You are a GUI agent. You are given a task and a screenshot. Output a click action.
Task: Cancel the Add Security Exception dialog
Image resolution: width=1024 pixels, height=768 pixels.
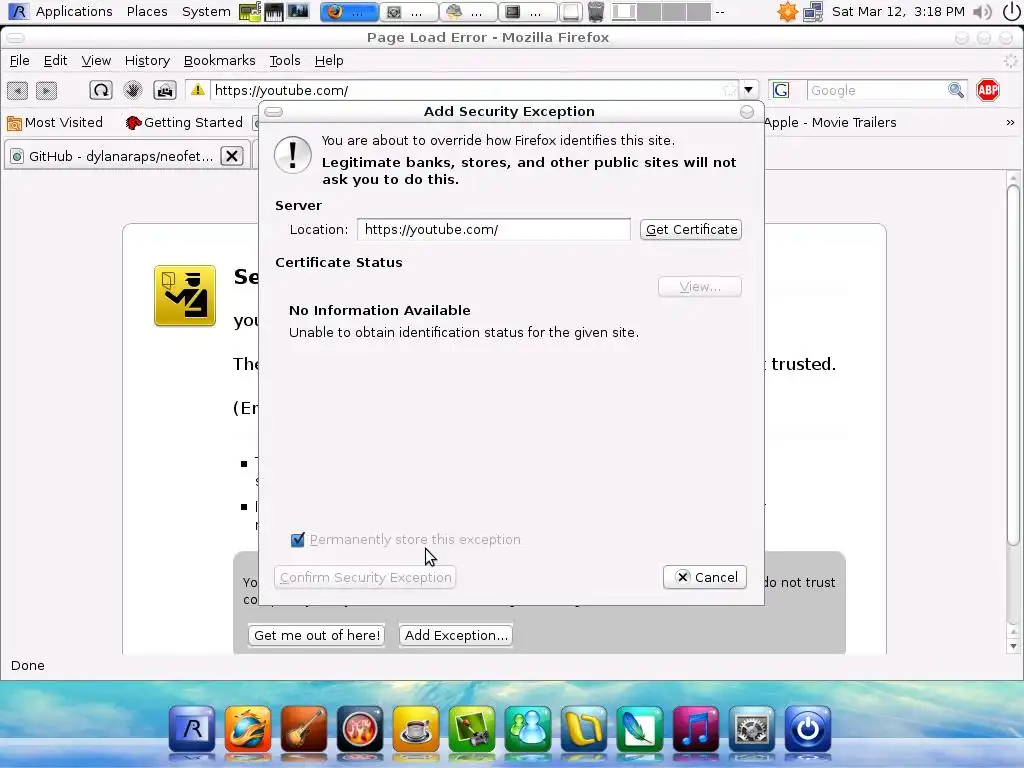click(x=705, y=577)
